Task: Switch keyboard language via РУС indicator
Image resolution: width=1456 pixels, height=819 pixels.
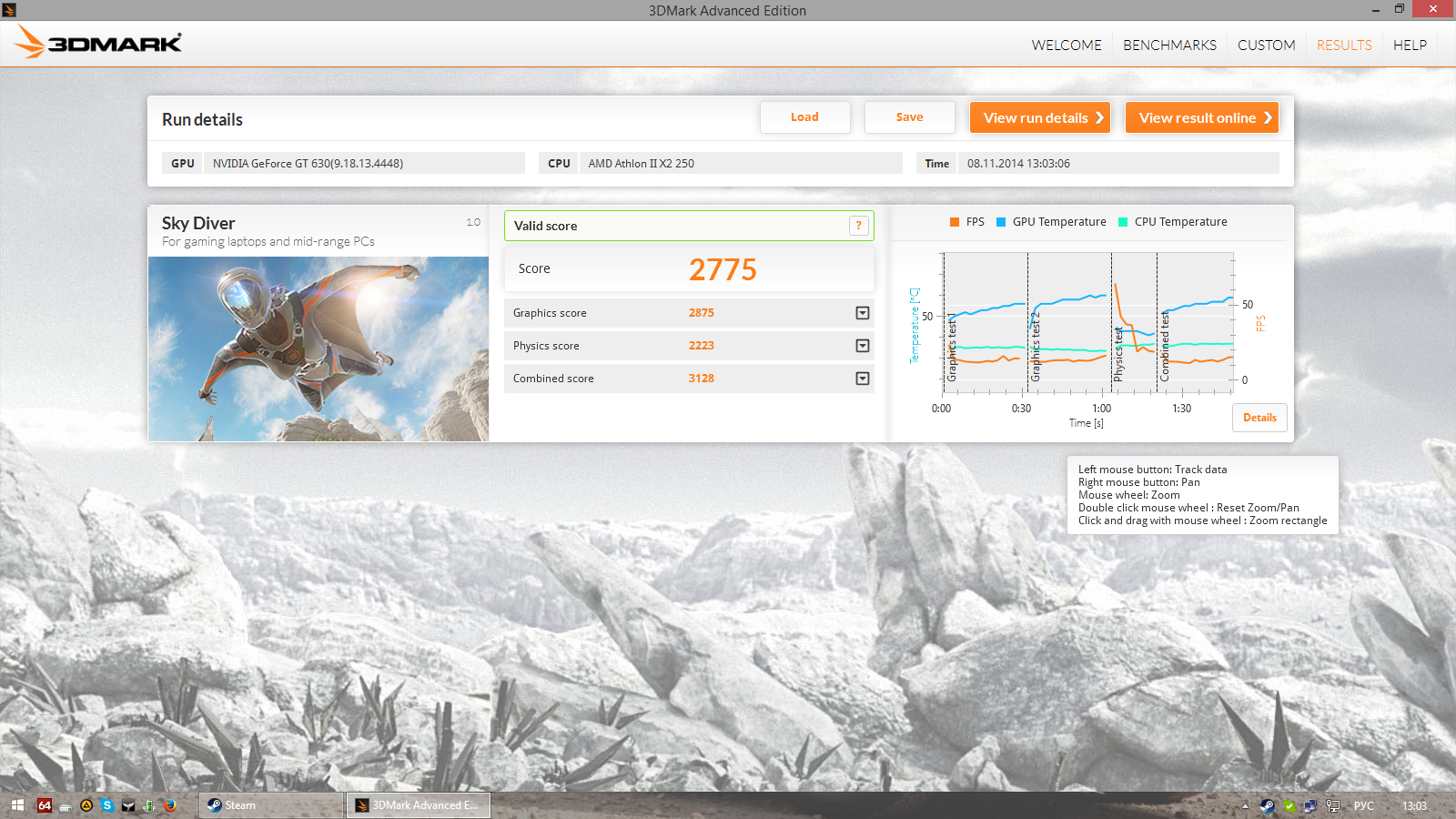Action: 1363,805
